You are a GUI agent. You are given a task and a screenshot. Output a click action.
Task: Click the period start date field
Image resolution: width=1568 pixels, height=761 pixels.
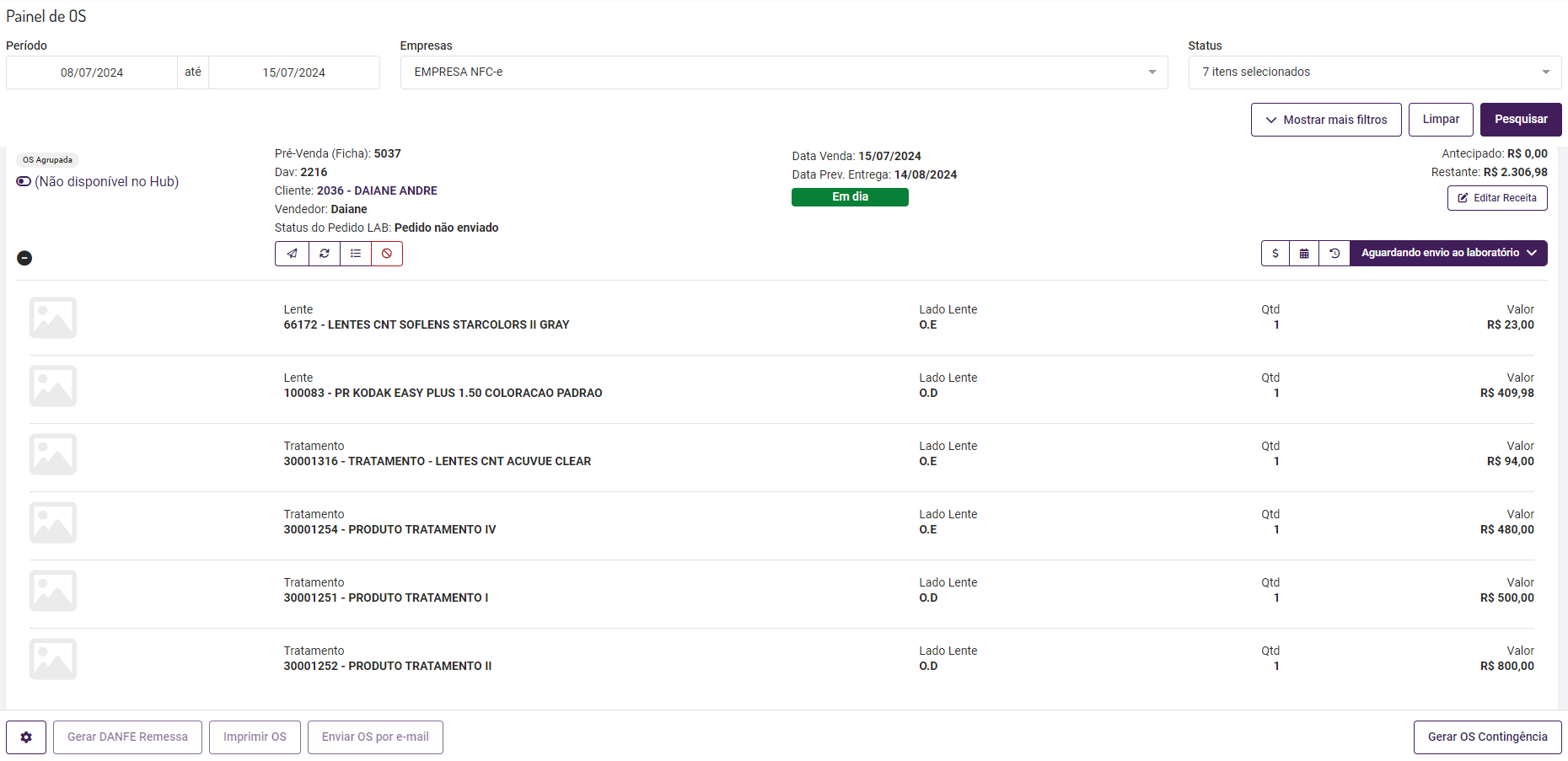[x=92, y=72]
